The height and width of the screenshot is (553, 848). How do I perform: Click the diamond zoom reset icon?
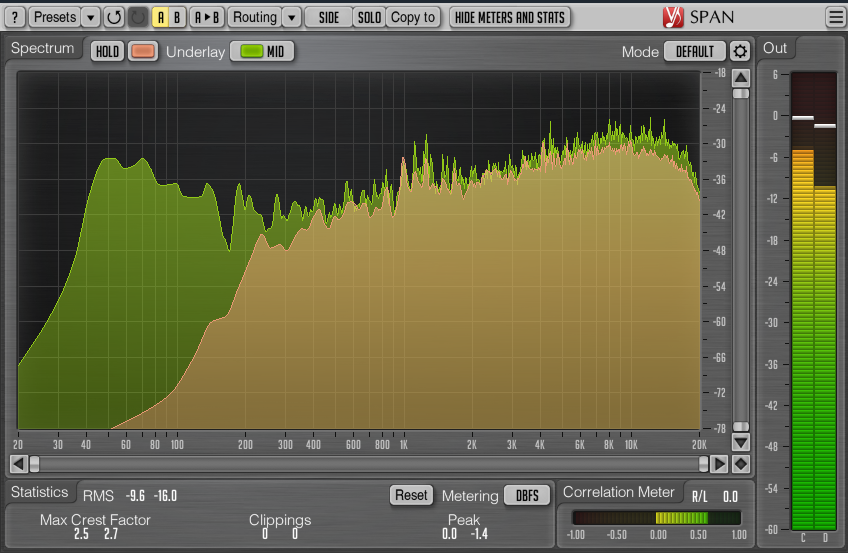coord(740,464)
